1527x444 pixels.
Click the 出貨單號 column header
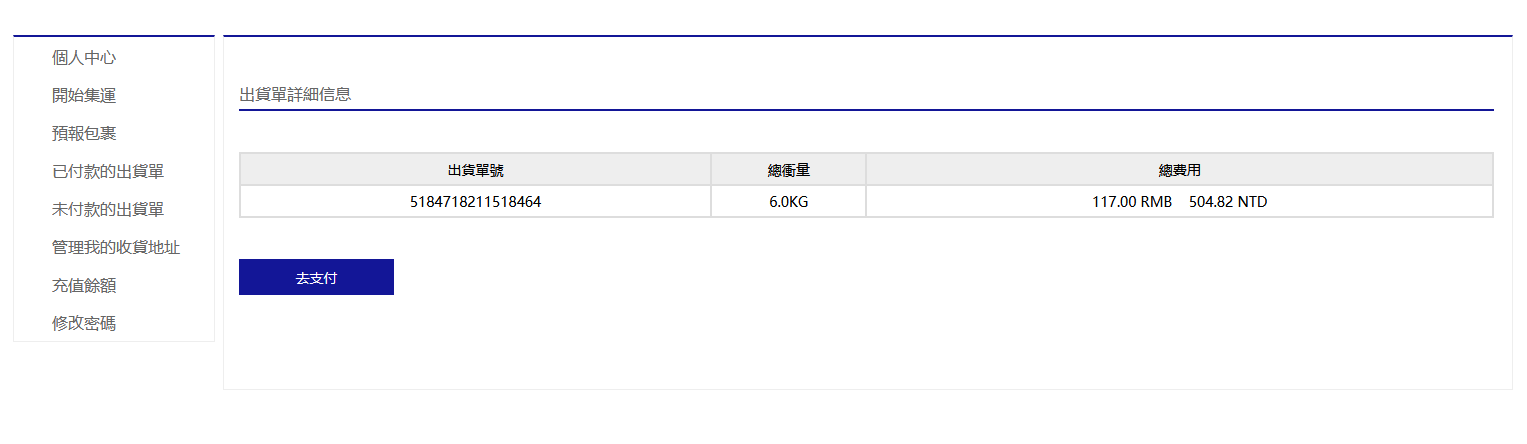[x=475, y=169]
